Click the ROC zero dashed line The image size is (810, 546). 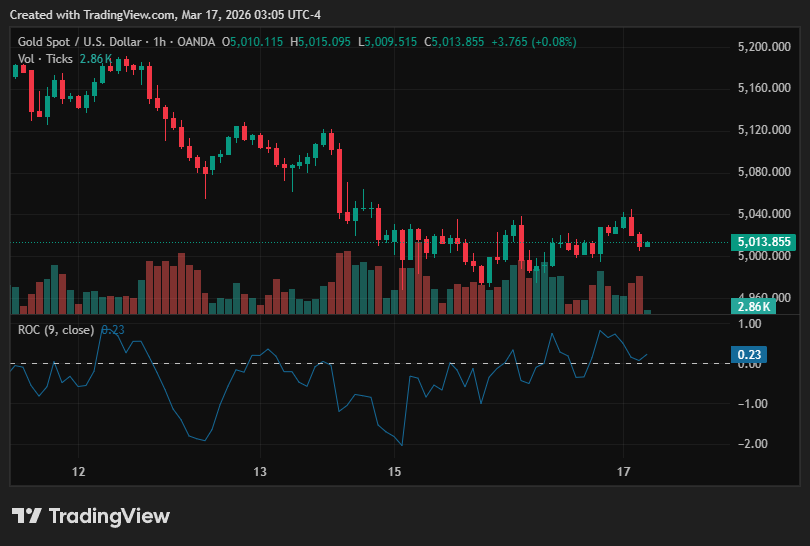370,364
